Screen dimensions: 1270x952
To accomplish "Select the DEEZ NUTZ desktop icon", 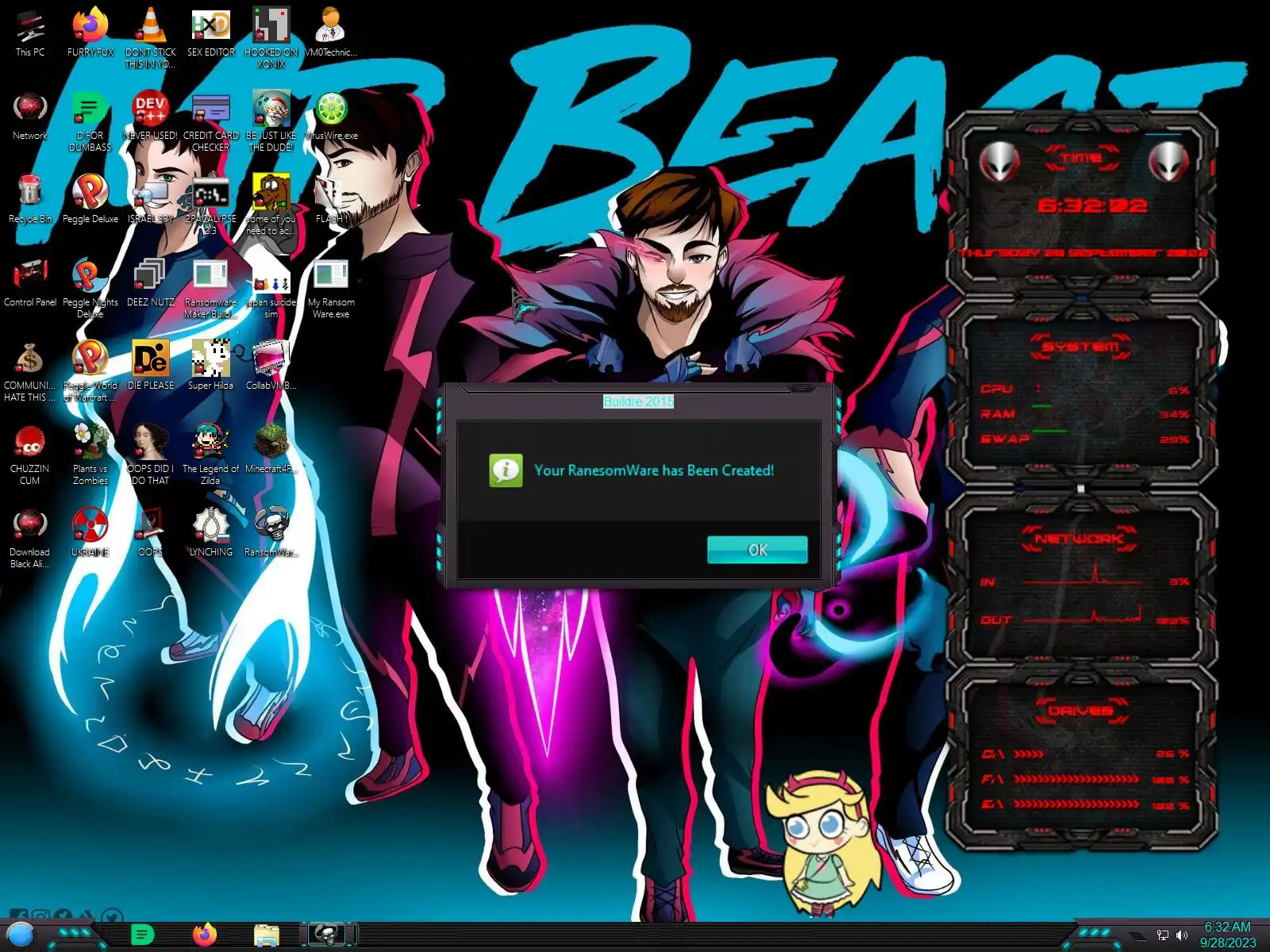I will pos(151,283).
